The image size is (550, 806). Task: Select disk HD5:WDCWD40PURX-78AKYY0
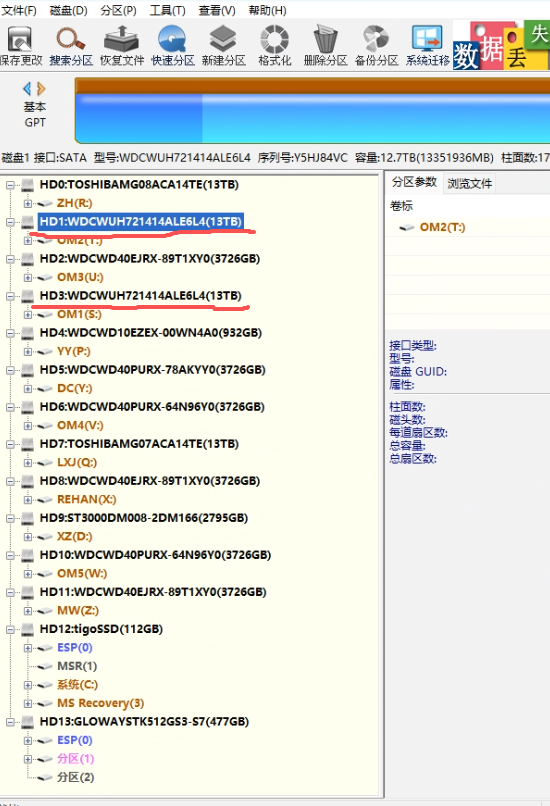point(152,370)
